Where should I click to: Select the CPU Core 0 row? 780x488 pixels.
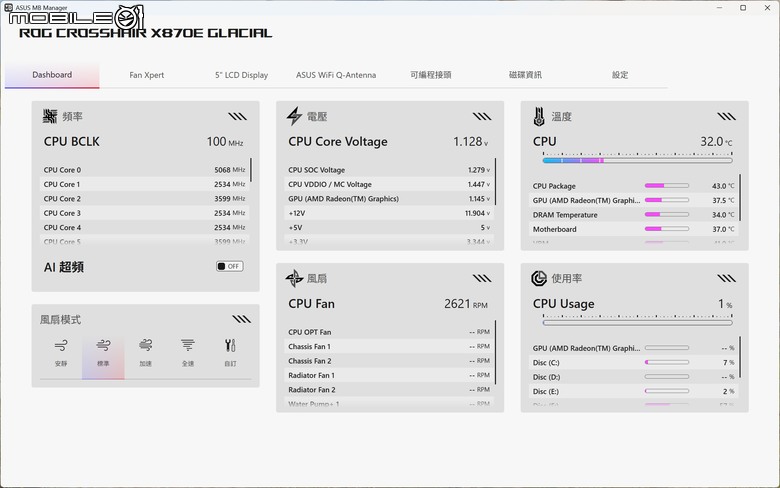pos(144,170)
